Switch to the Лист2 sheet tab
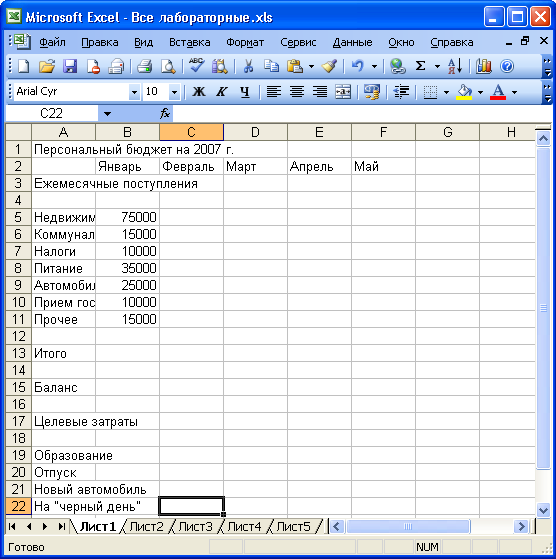The width and height of the screenshot is (556, 559). click(x=146, y=527)
